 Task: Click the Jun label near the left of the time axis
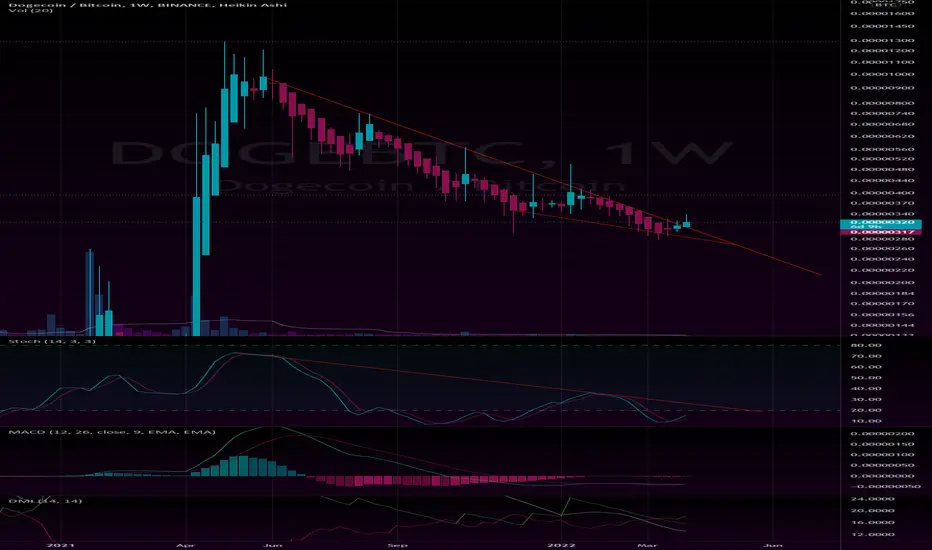[272, 545]
